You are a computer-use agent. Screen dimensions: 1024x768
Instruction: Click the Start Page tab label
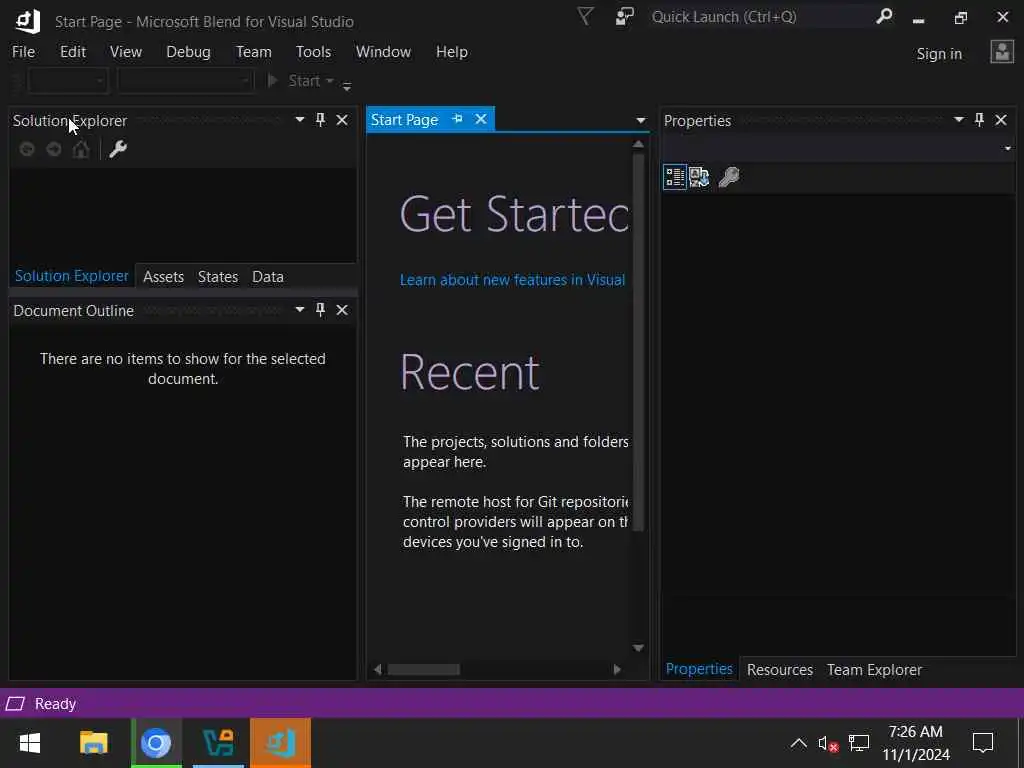pyautogui.click(x=404, y=120)
